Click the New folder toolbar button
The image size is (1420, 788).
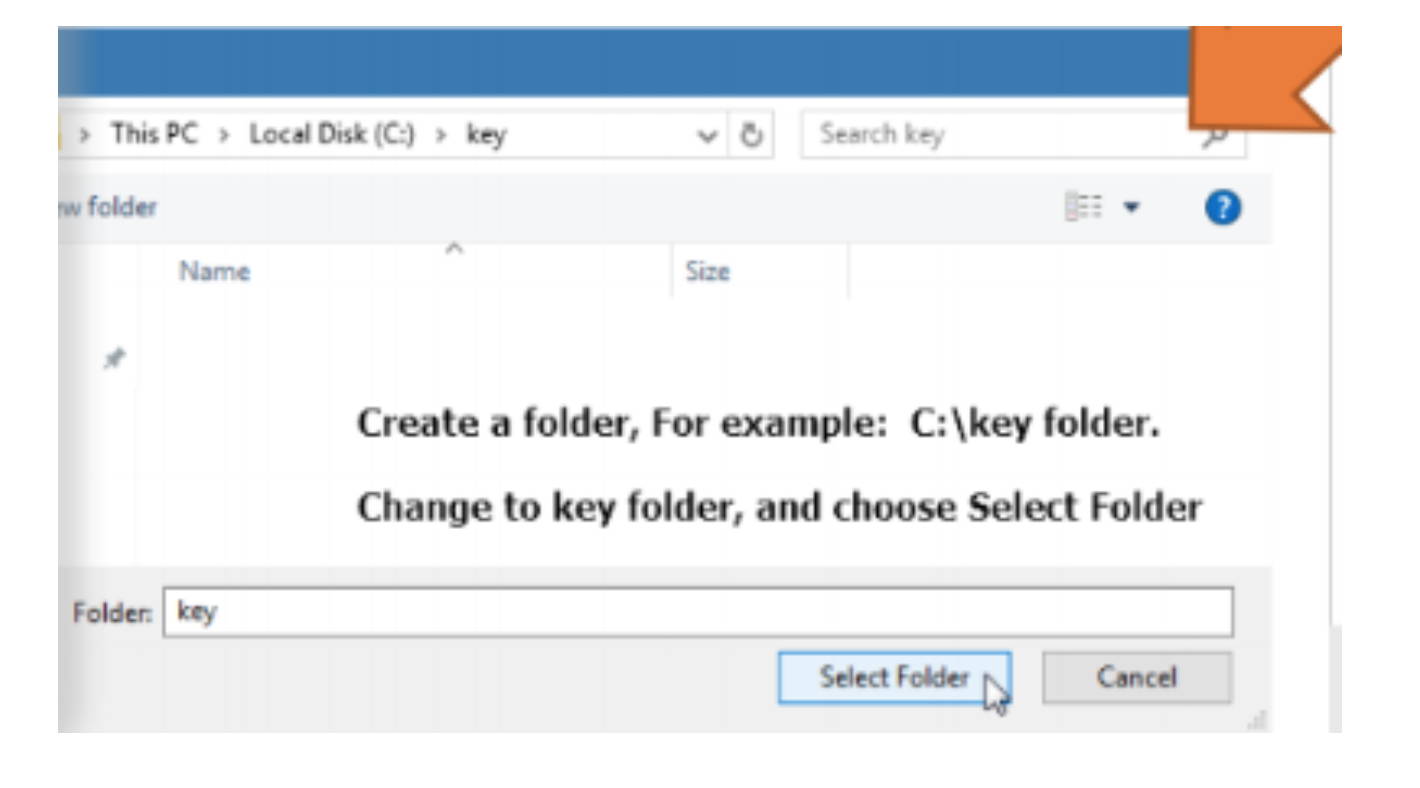coord(108,208)
